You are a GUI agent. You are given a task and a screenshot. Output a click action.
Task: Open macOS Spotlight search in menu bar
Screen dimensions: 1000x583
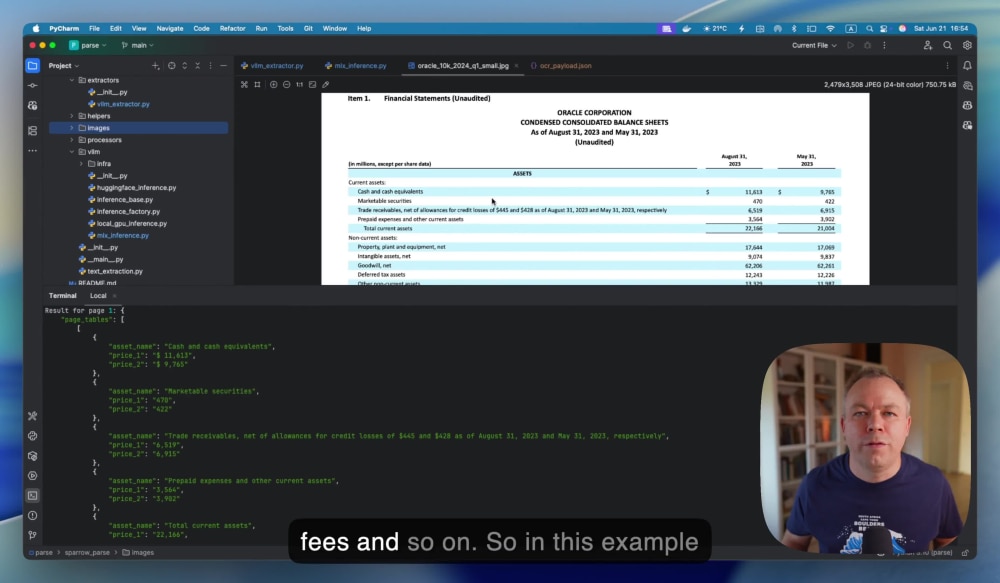(x=869, y=29)
